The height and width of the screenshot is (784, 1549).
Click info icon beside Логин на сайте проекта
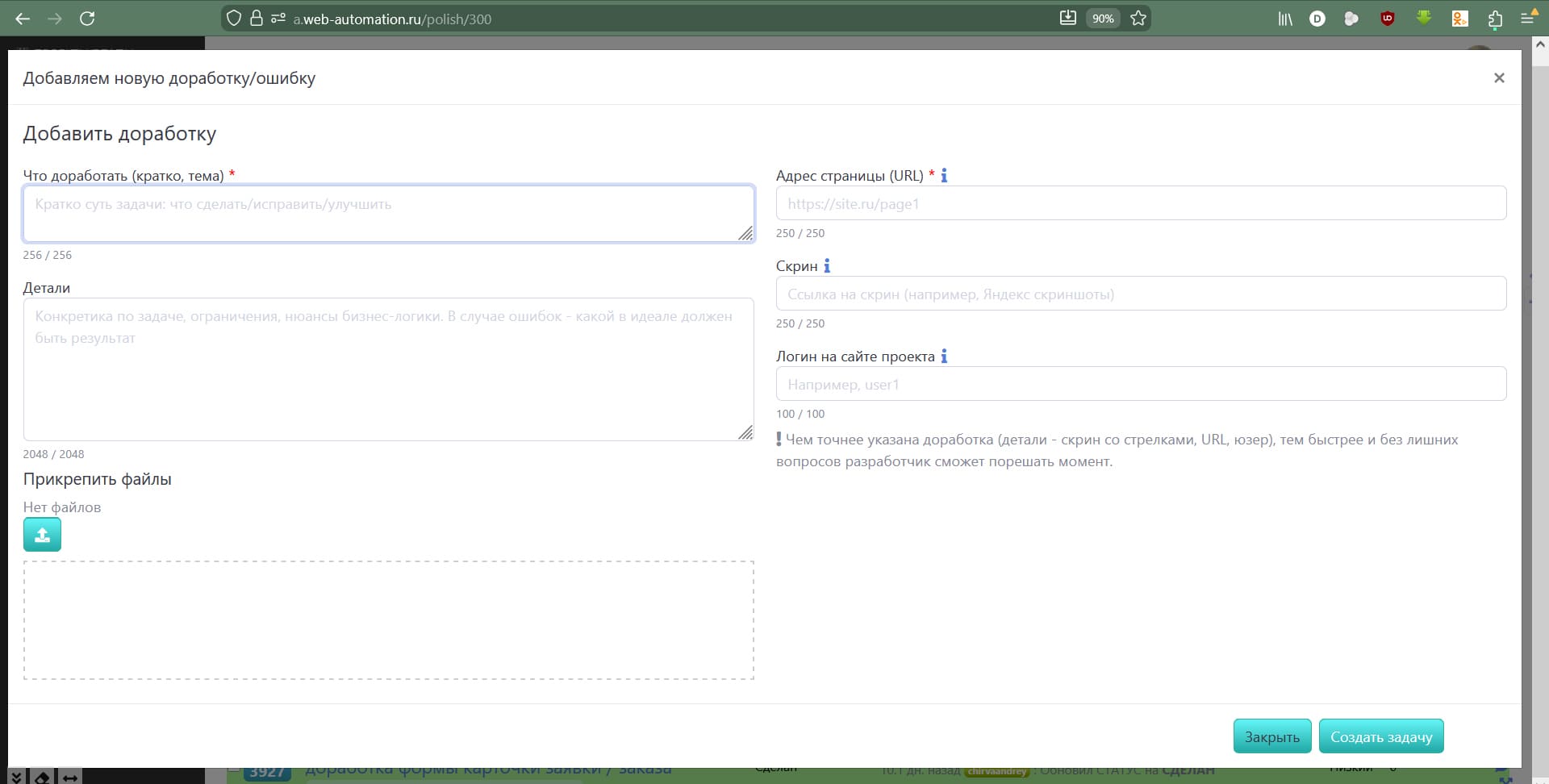click(944, 356)
